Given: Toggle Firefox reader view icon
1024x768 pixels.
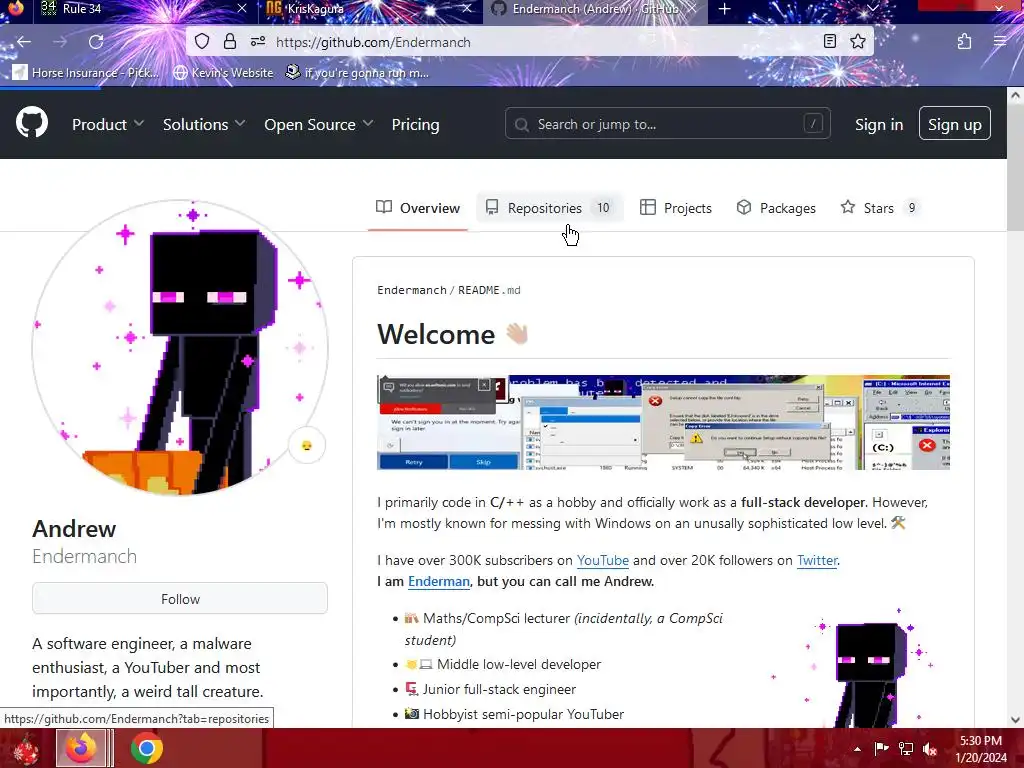Looking at the screenshot, I should [x=829, y=42].
